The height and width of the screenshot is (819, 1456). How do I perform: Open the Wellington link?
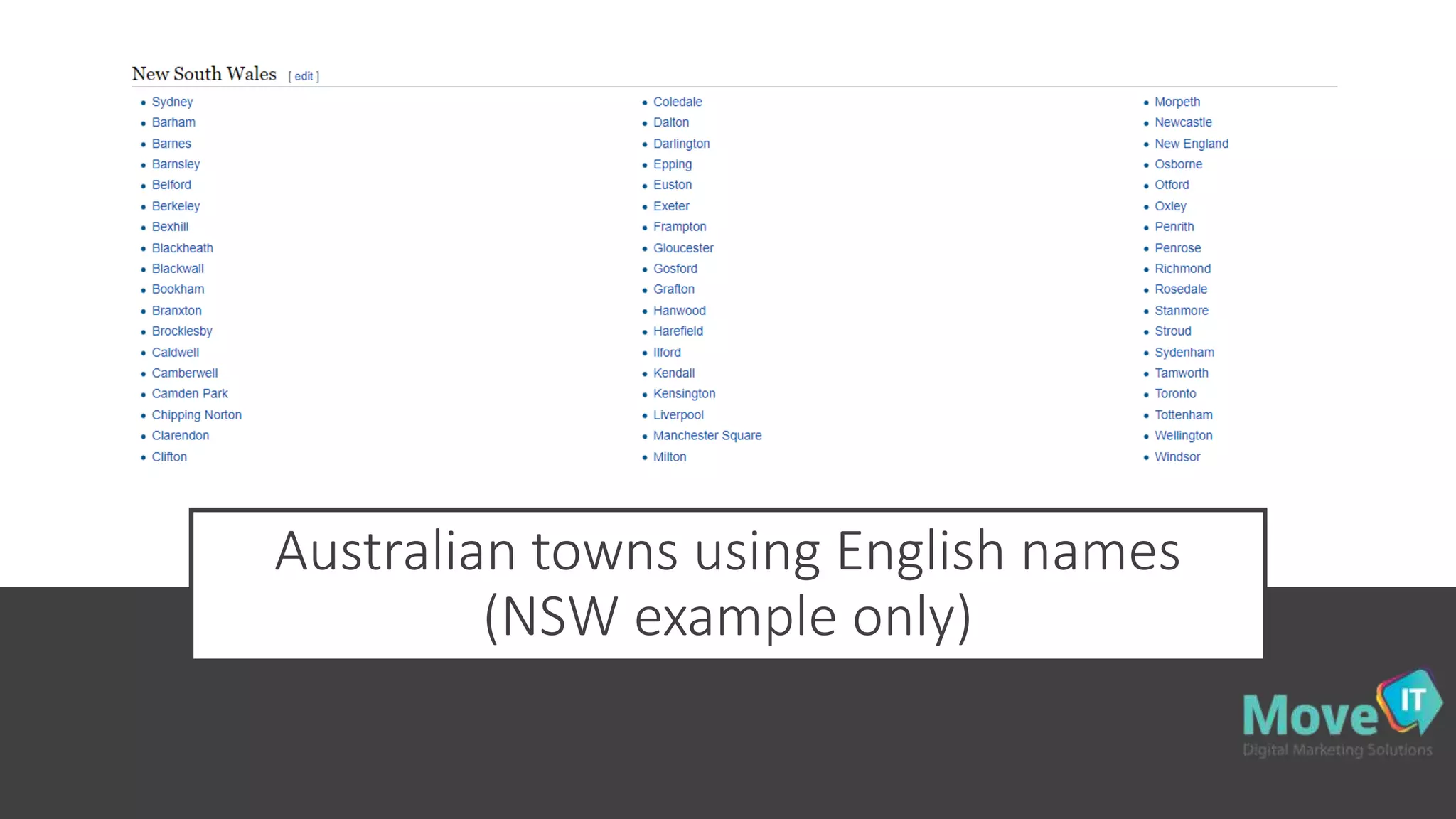tap(1183, 435)
